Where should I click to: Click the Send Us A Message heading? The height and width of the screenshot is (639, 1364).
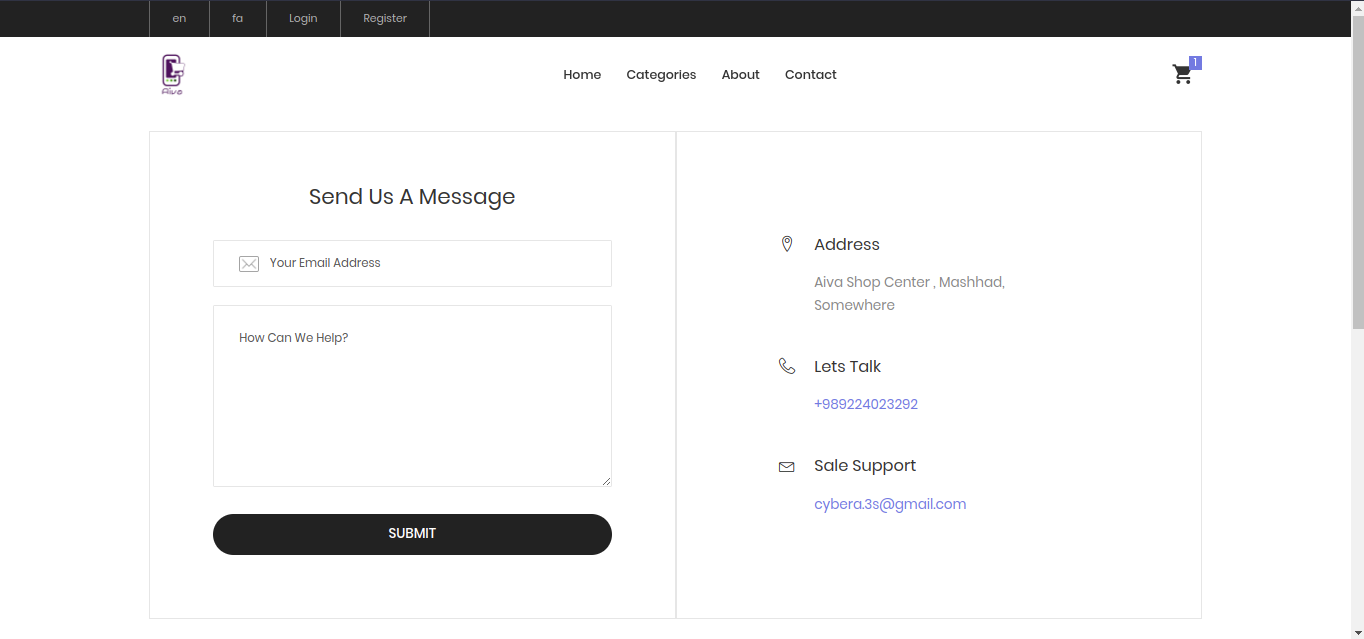click(412, 197)
